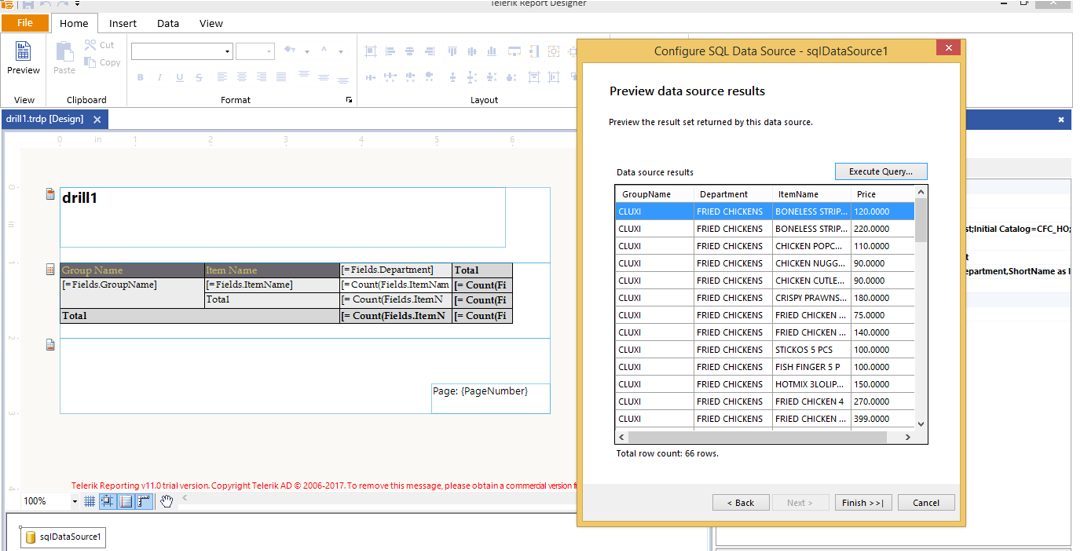Click the Finish button in wizard
Viewport: 1080px width, 551px height.
[863, 503]
